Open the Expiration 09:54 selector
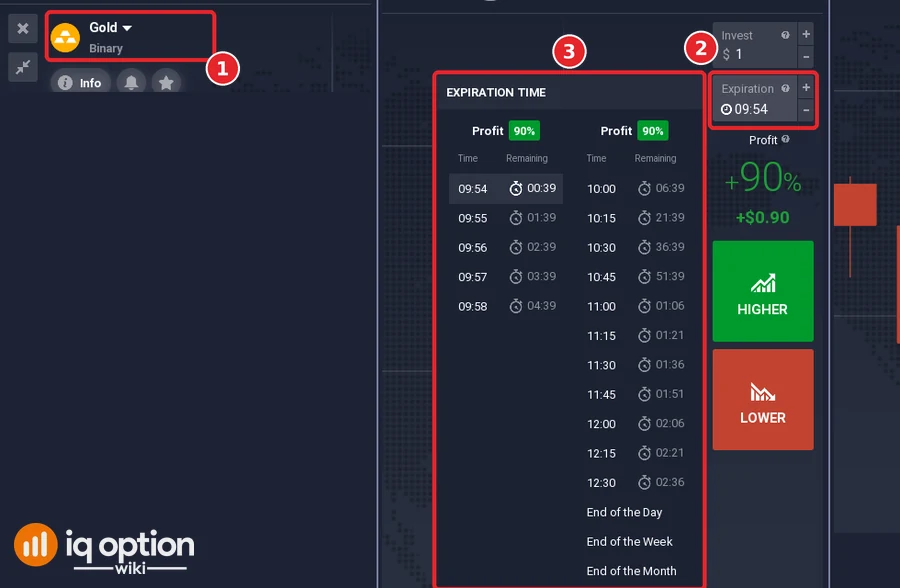The height and width of the screenshot is (588, 900). 755,99
